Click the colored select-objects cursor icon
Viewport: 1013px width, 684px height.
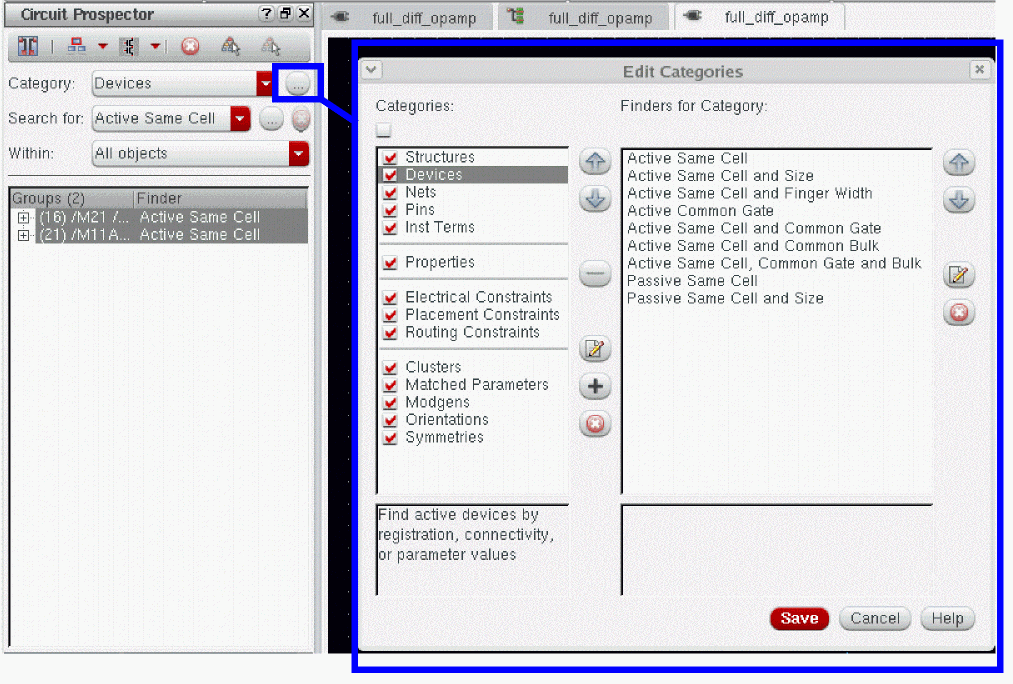pos(231,46)
